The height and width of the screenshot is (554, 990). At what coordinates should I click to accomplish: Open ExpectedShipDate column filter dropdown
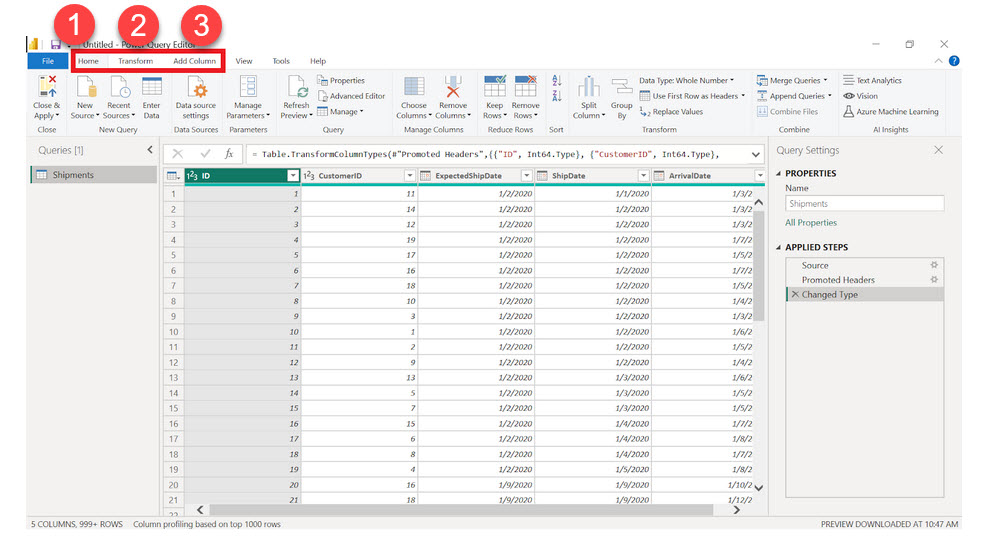[526, 176]
